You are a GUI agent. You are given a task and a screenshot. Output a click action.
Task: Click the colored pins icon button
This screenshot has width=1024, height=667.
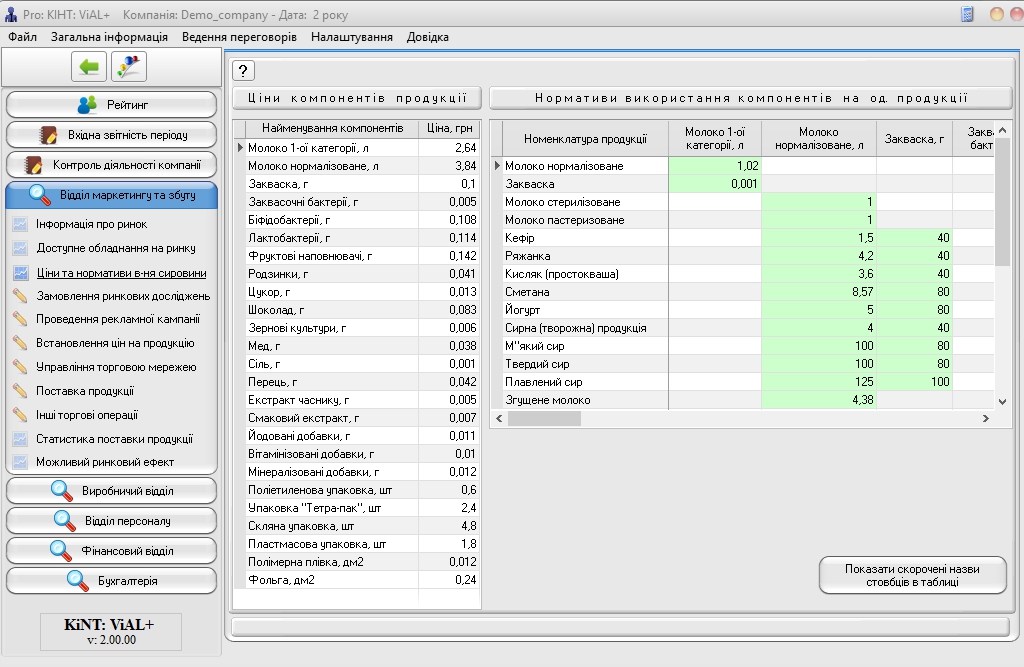pos(129,67)
